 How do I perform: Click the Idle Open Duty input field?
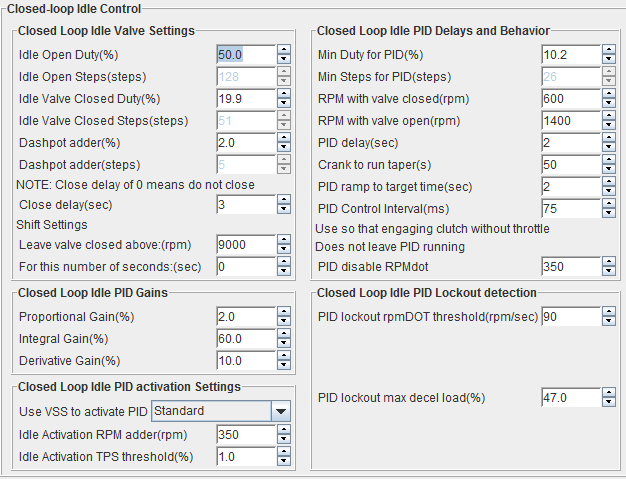click(246, 55)
